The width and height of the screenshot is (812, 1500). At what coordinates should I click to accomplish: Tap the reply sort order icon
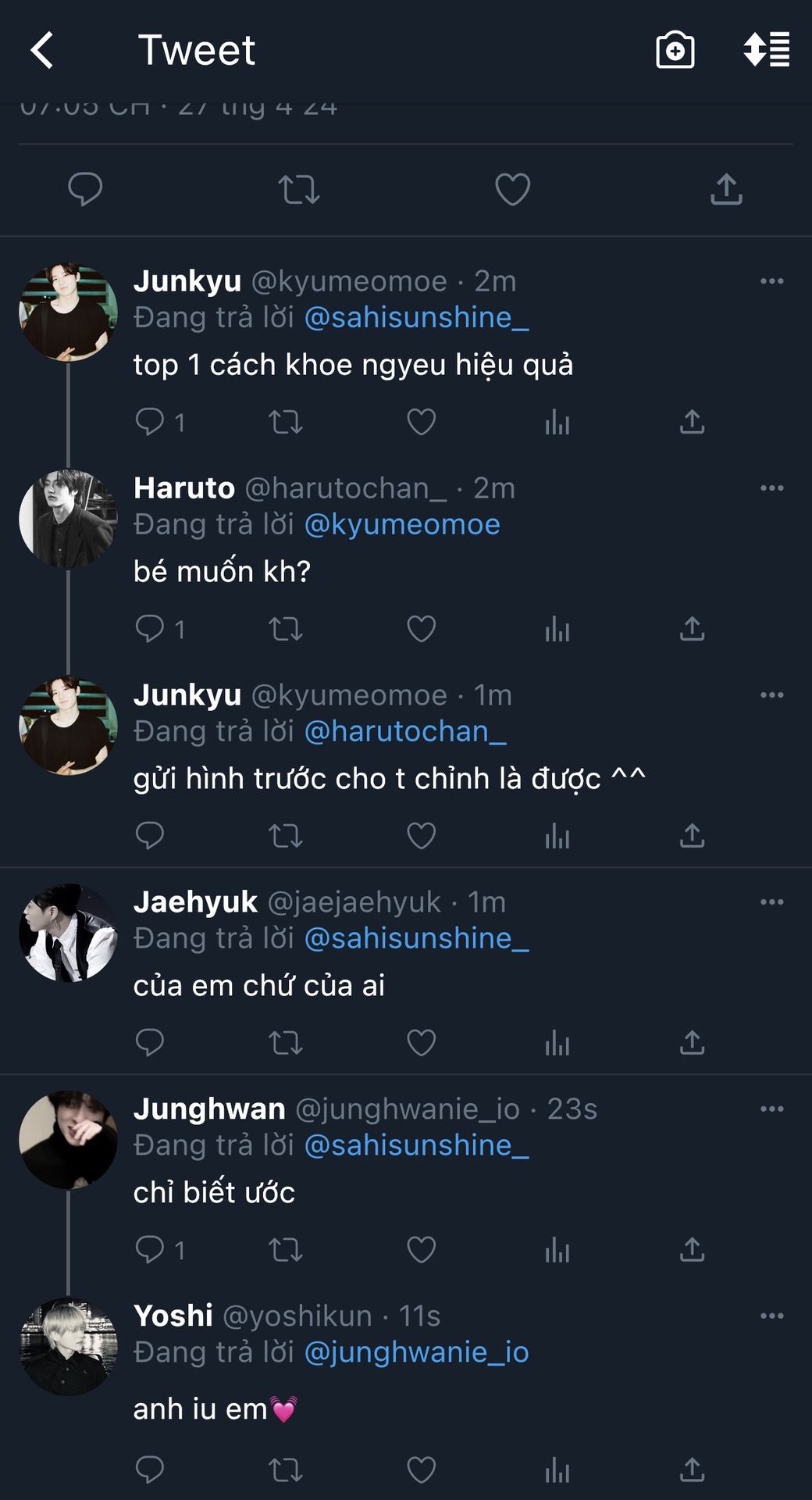[767, 50]
